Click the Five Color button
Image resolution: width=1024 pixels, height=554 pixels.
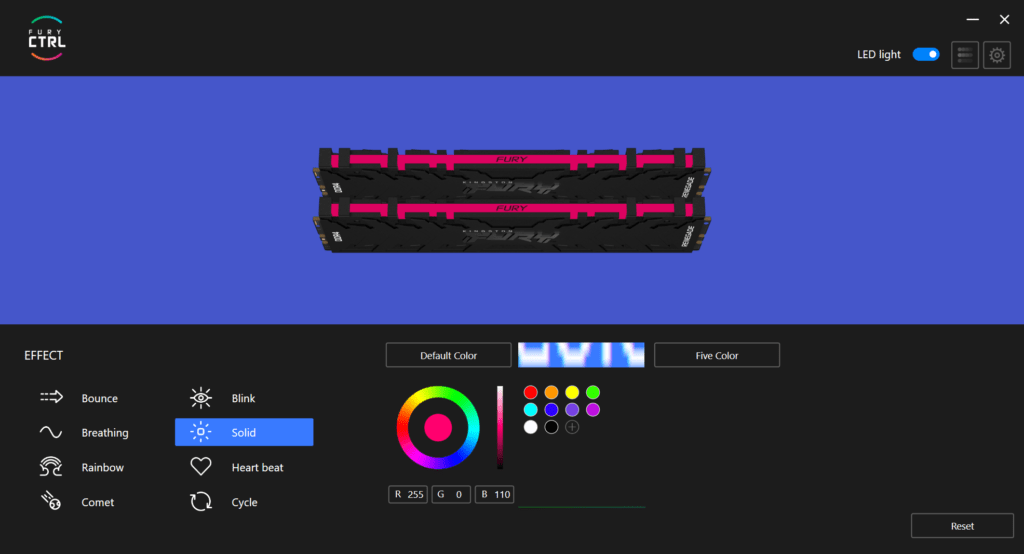coord(717,355)
